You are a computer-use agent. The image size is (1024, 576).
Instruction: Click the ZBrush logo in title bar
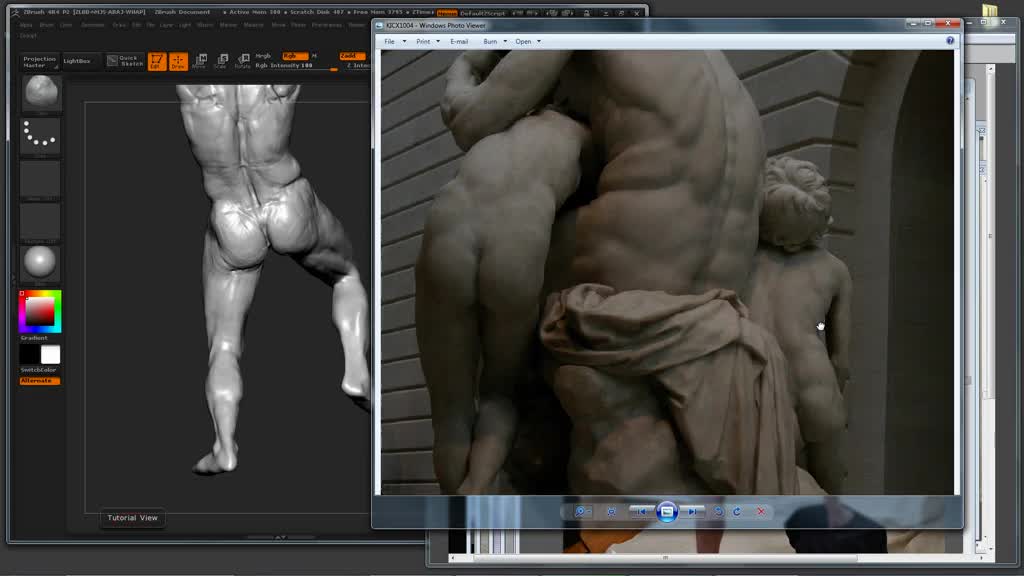pyautogui.click(x=15, y=12)
